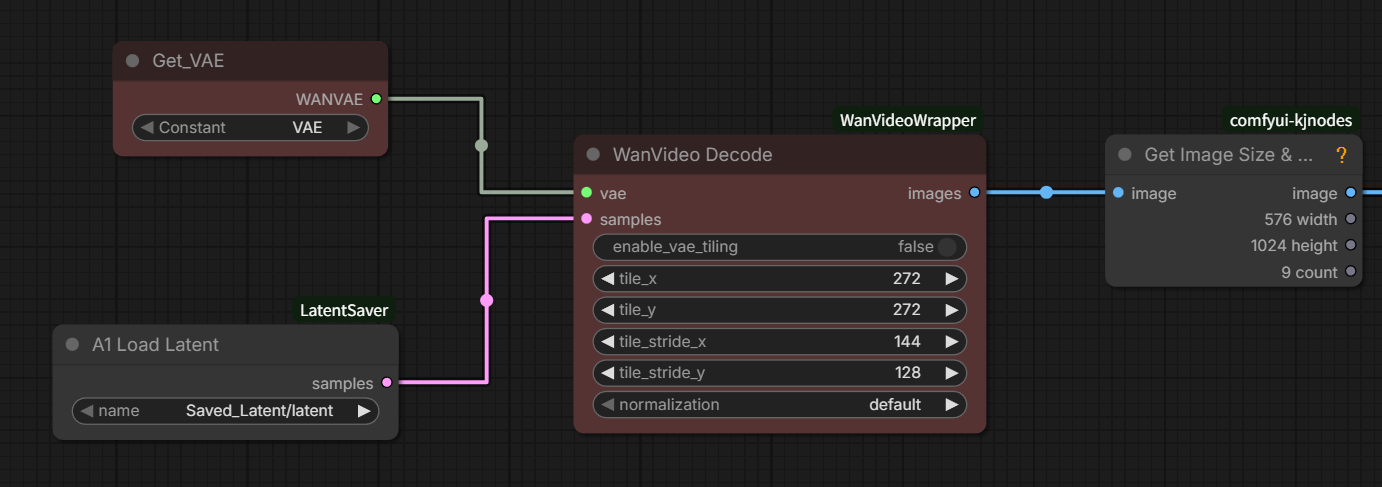Click the samples input socket on WanVideo Decode
Viewport: 1382px width, 487px height.
[x=586, y=219]
